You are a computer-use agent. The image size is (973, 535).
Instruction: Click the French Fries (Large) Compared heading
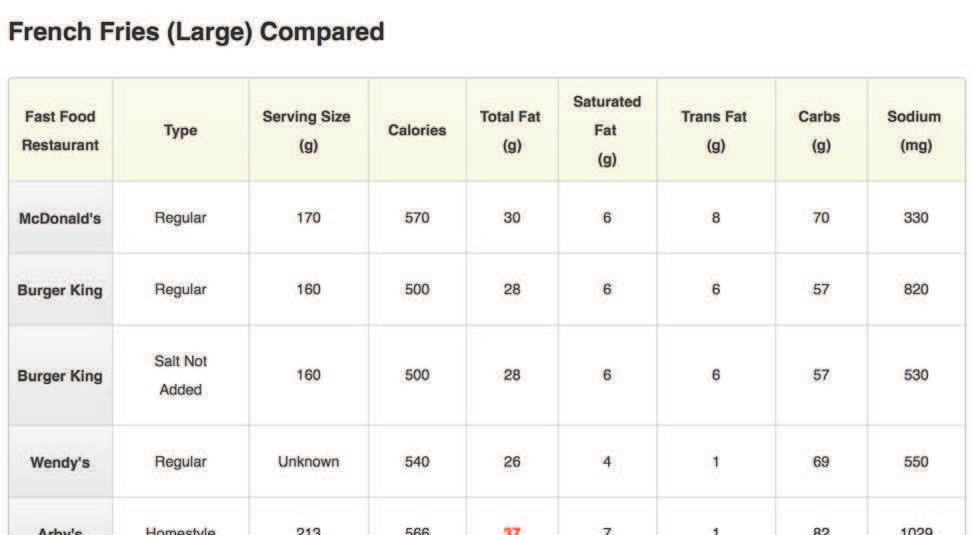tap(196, 32)
